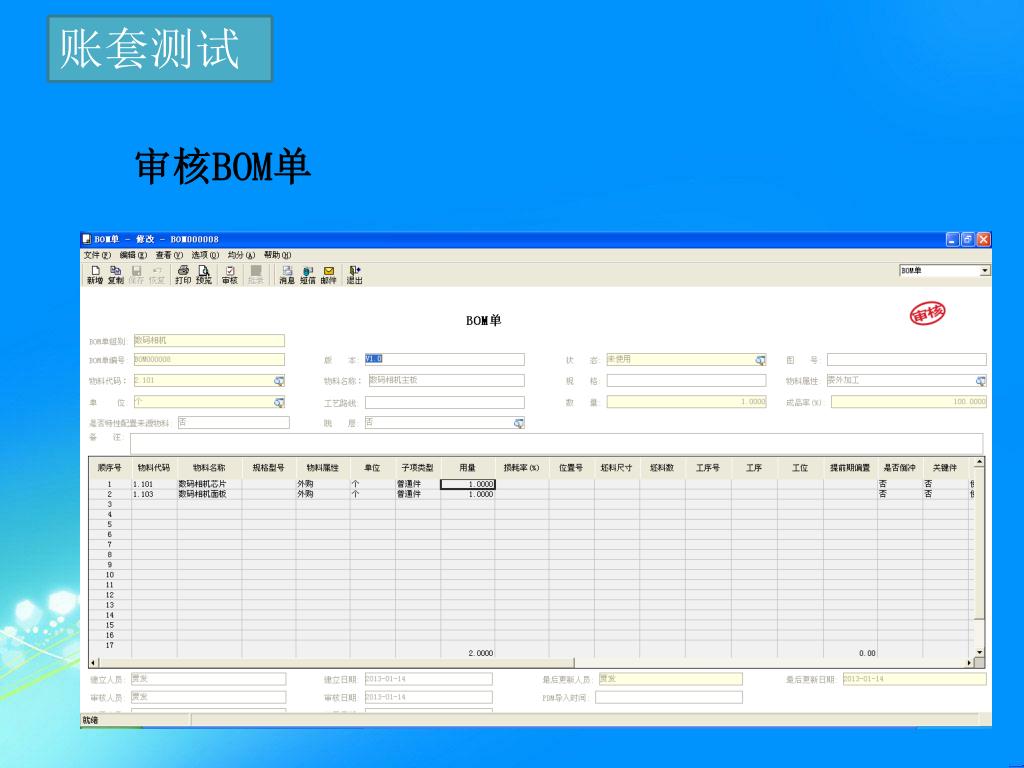
Task: Click the grid's horizontal scrollbar right arrow
Action: point(969,663)
